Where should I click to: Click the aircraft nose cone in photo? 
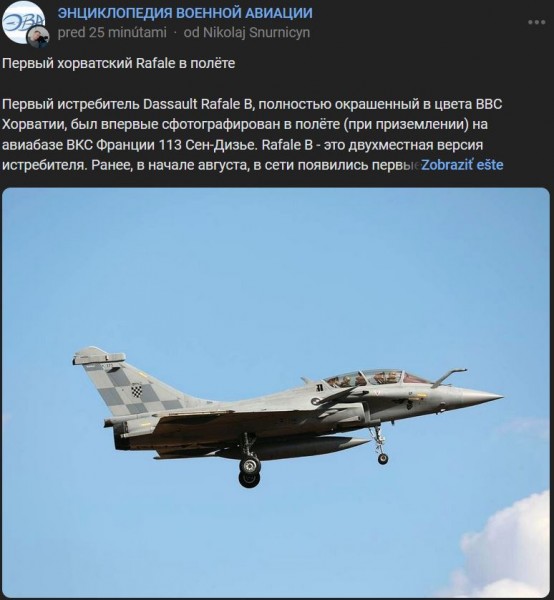[x=482, y=397]
